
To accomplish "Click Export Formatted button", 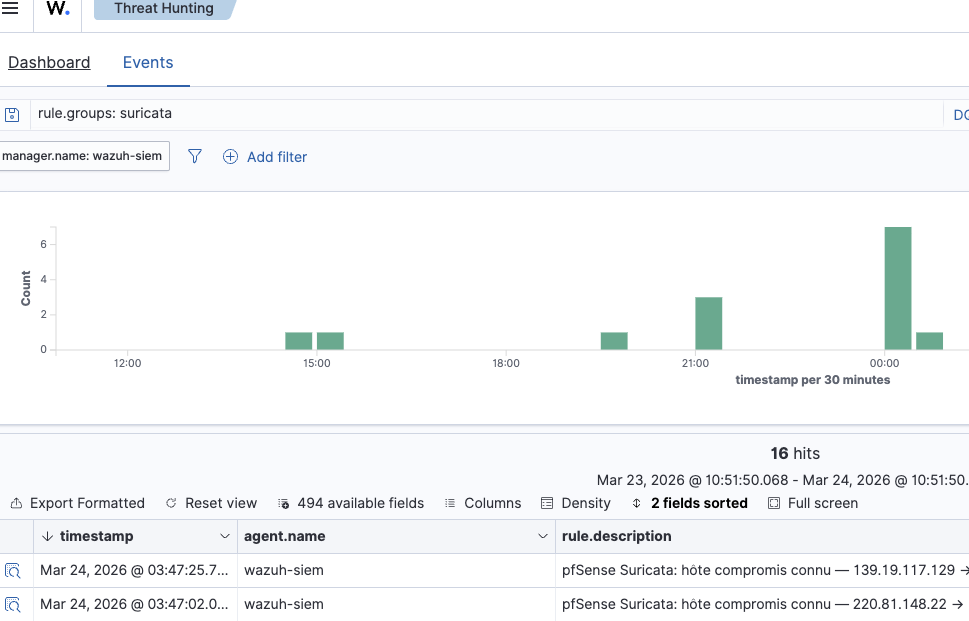I will click(78, 504).
